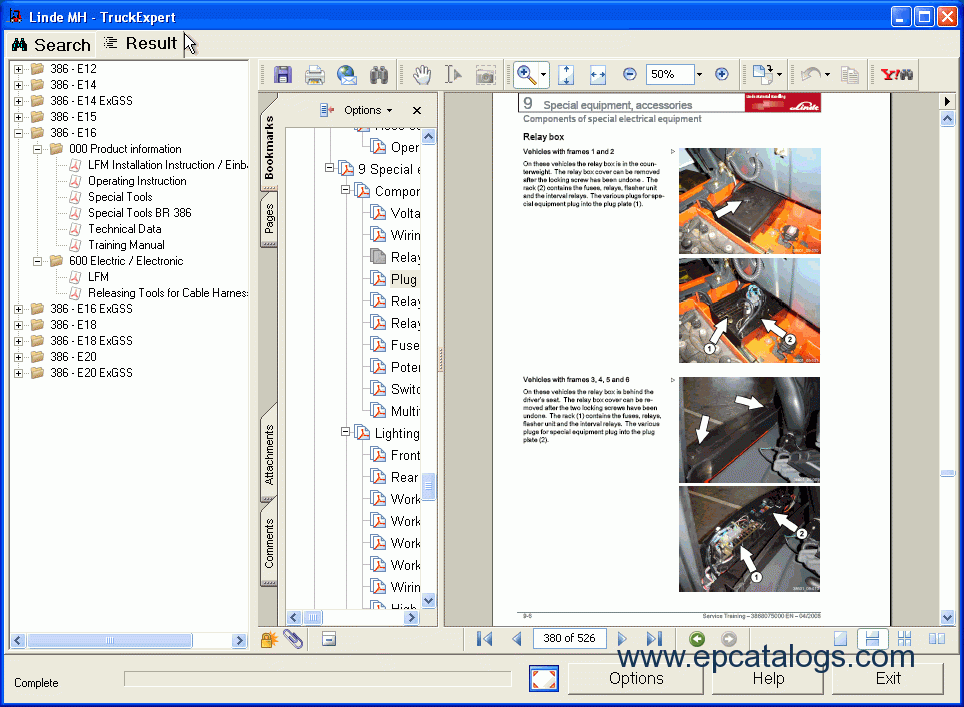Collapse the 386 - E16 tree node
964x707 pixels.
pyautogui.click(x=18, y=133)
